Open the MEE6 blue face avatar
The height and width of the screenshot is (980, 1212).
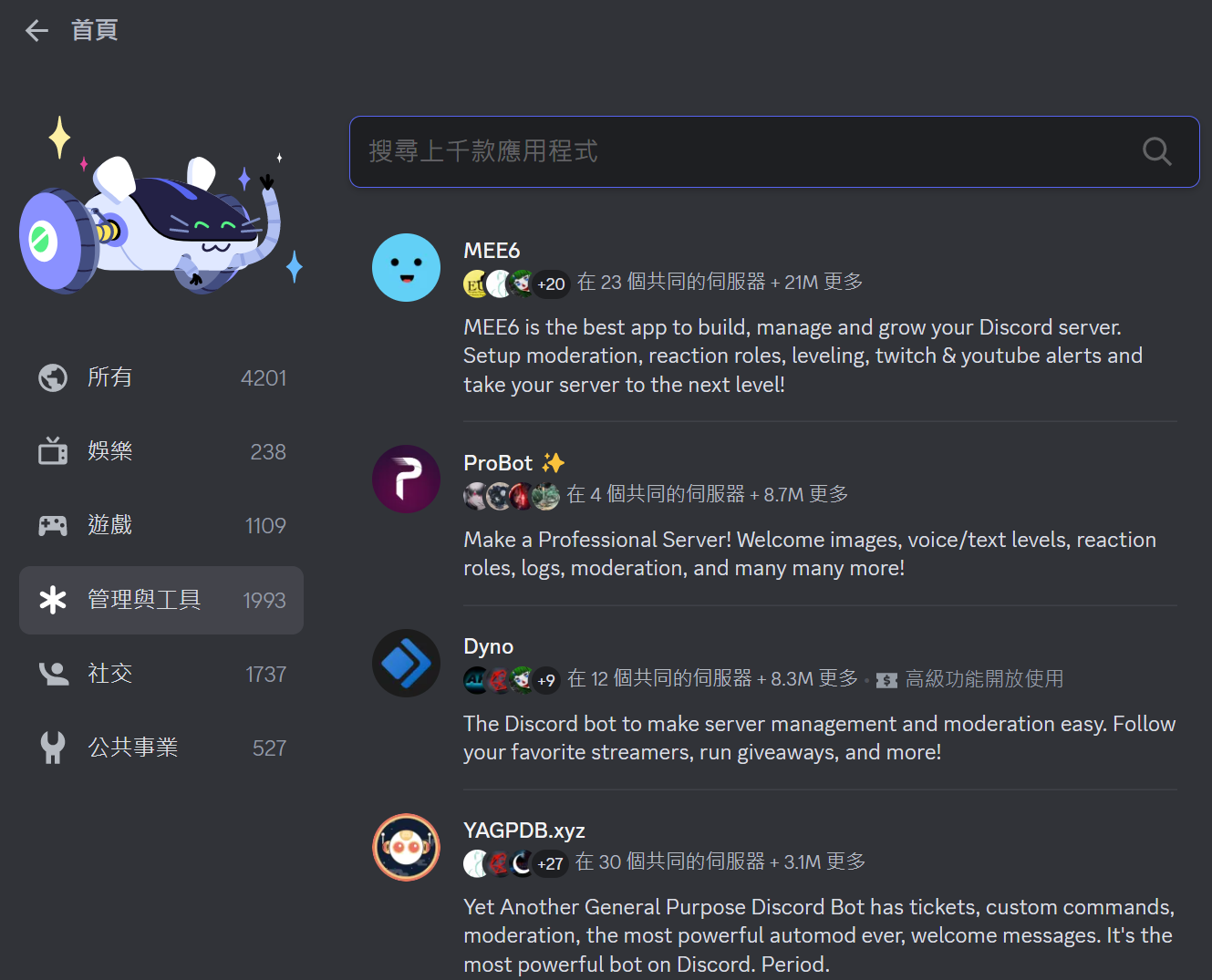point(406,268)
